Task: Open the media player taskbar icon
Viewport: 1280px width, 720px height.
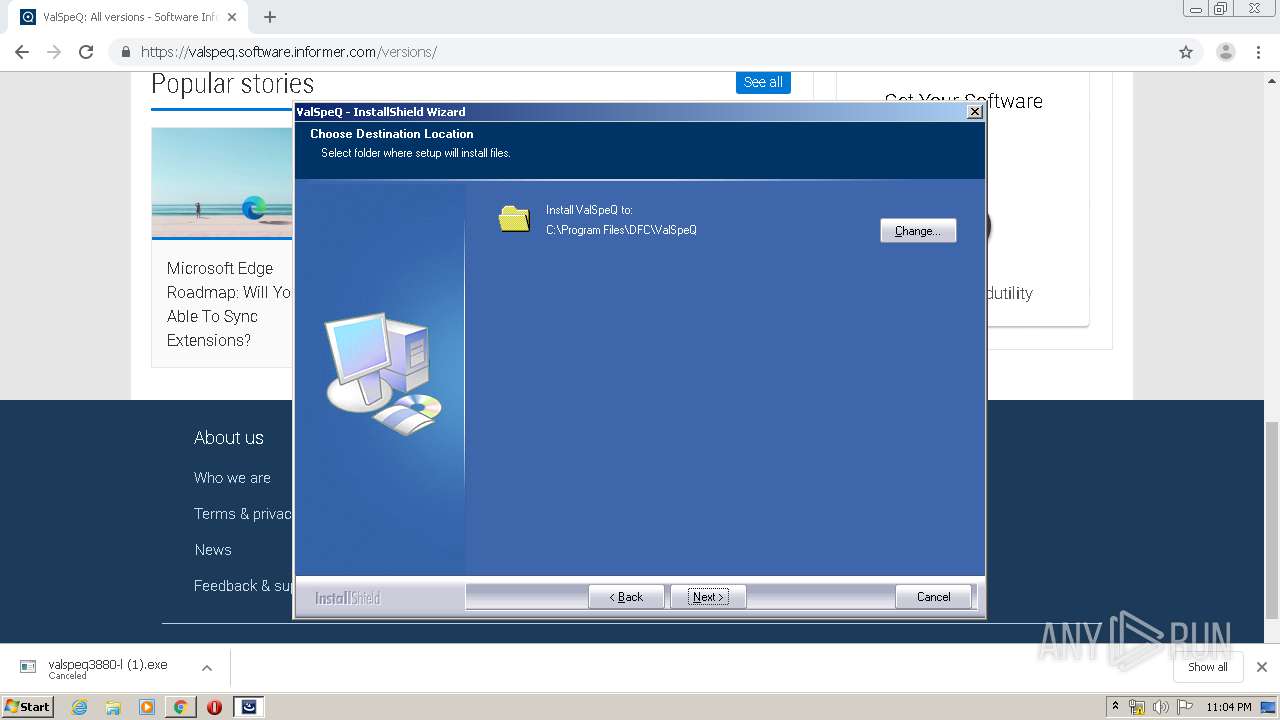Action: (147, 707)
